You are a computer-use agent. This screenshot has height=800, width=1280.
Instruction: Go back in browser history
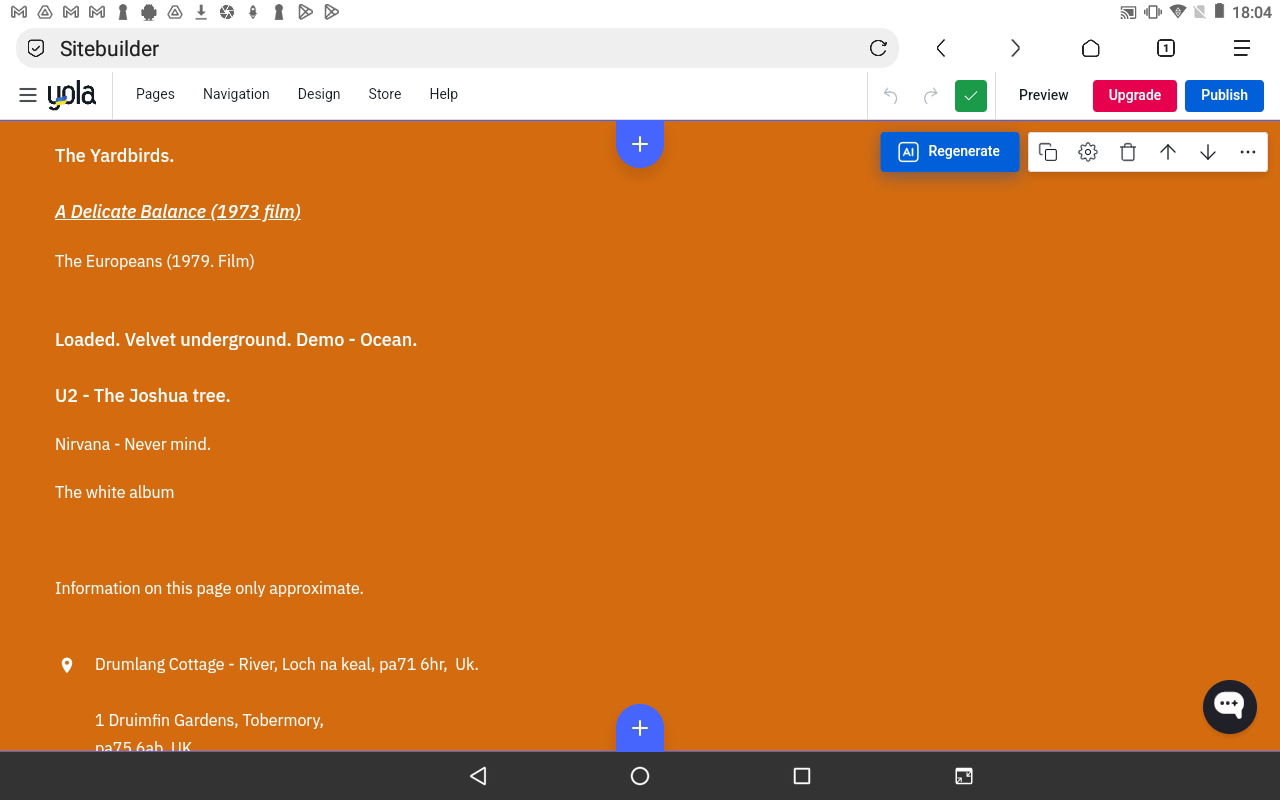[x=941, y=48]
